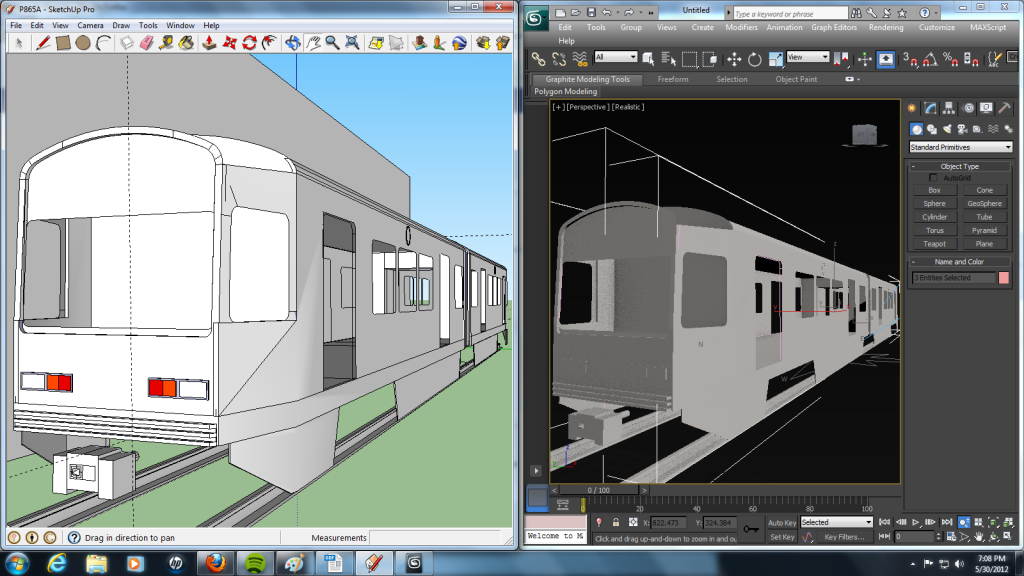Click the Save File icon in 3ds Max

[591, 12]
